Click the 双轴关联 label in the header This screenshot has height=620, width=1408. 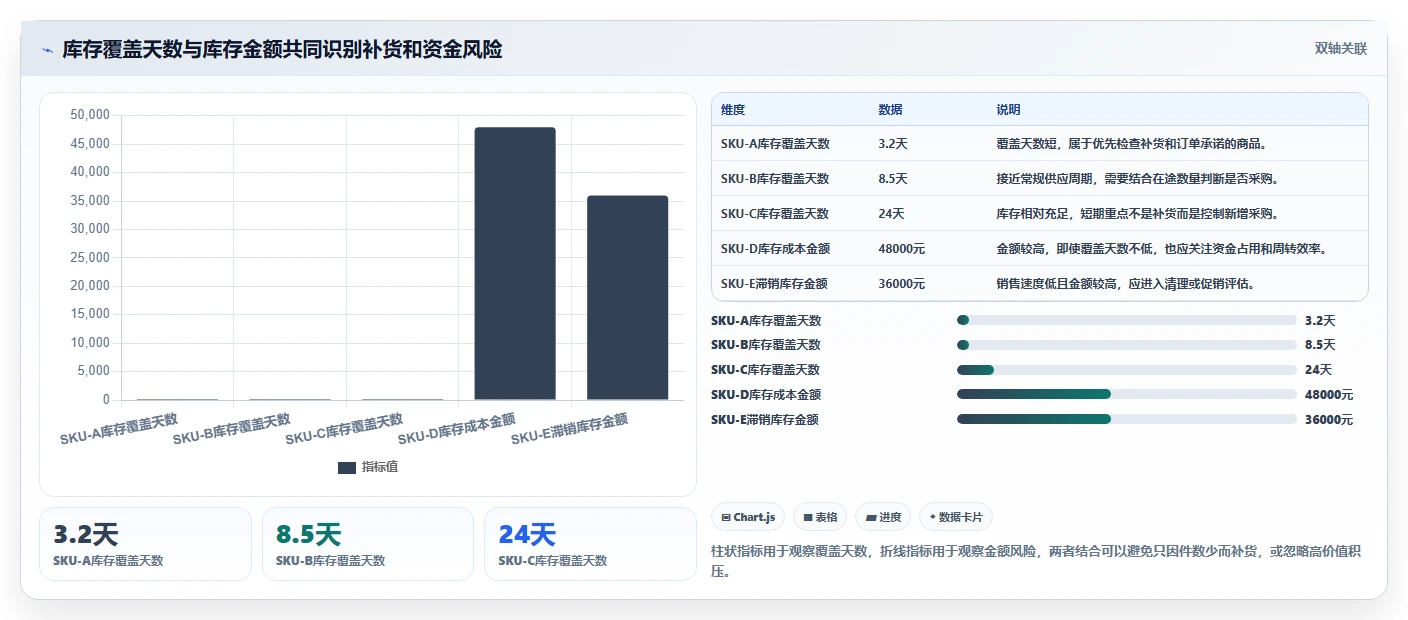pyautogui.click(x=1340, y=48)
